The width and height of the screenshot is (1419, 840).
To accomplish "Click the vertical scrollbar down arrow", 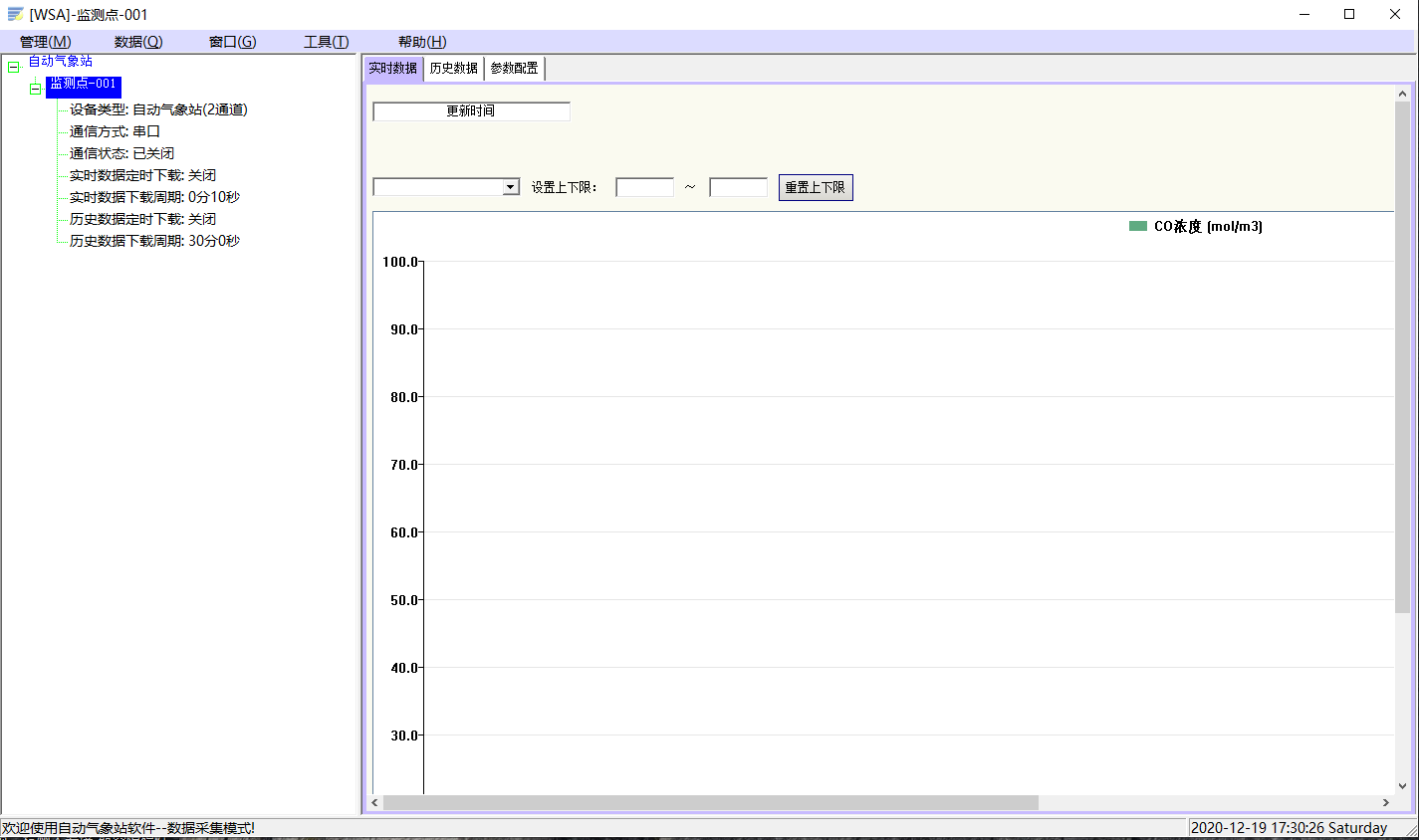I will (x=1402, y=785).
